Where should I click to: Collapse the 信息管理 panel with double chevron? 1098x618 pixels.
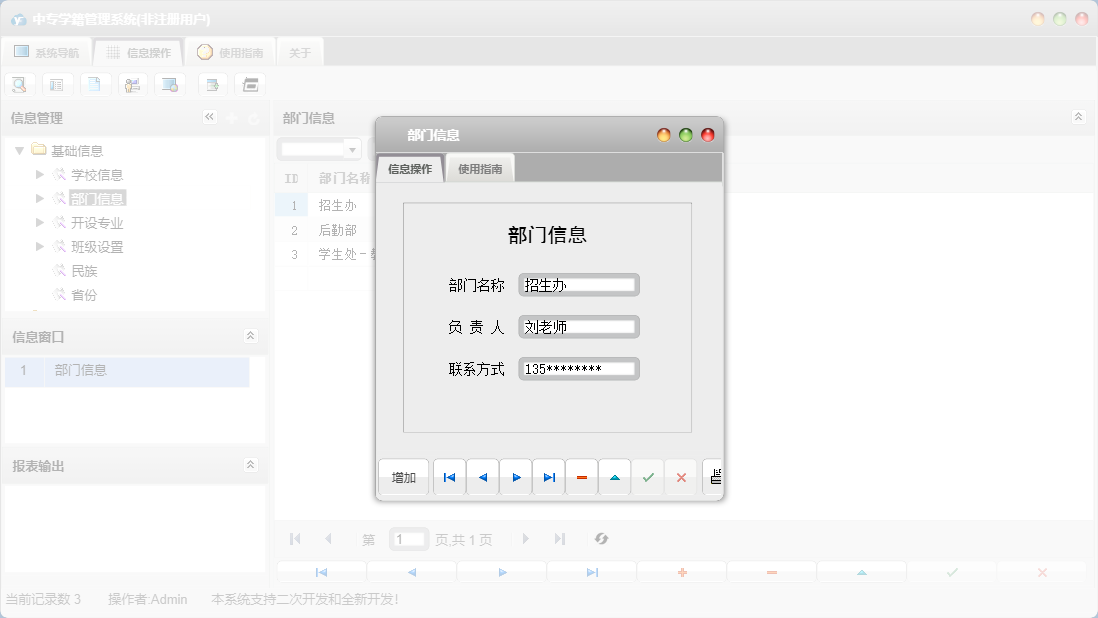tap(210, 116)
